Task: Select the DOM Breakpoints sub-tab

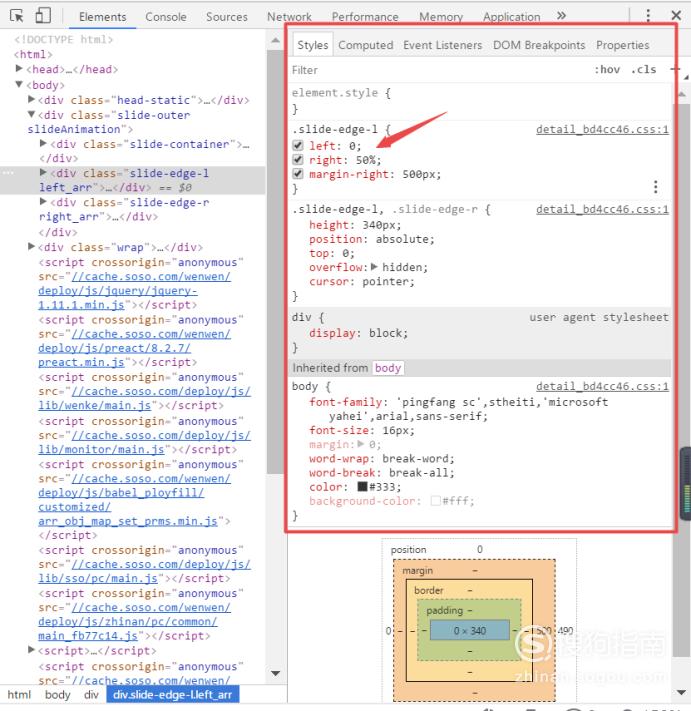Action: click(539, 45)
